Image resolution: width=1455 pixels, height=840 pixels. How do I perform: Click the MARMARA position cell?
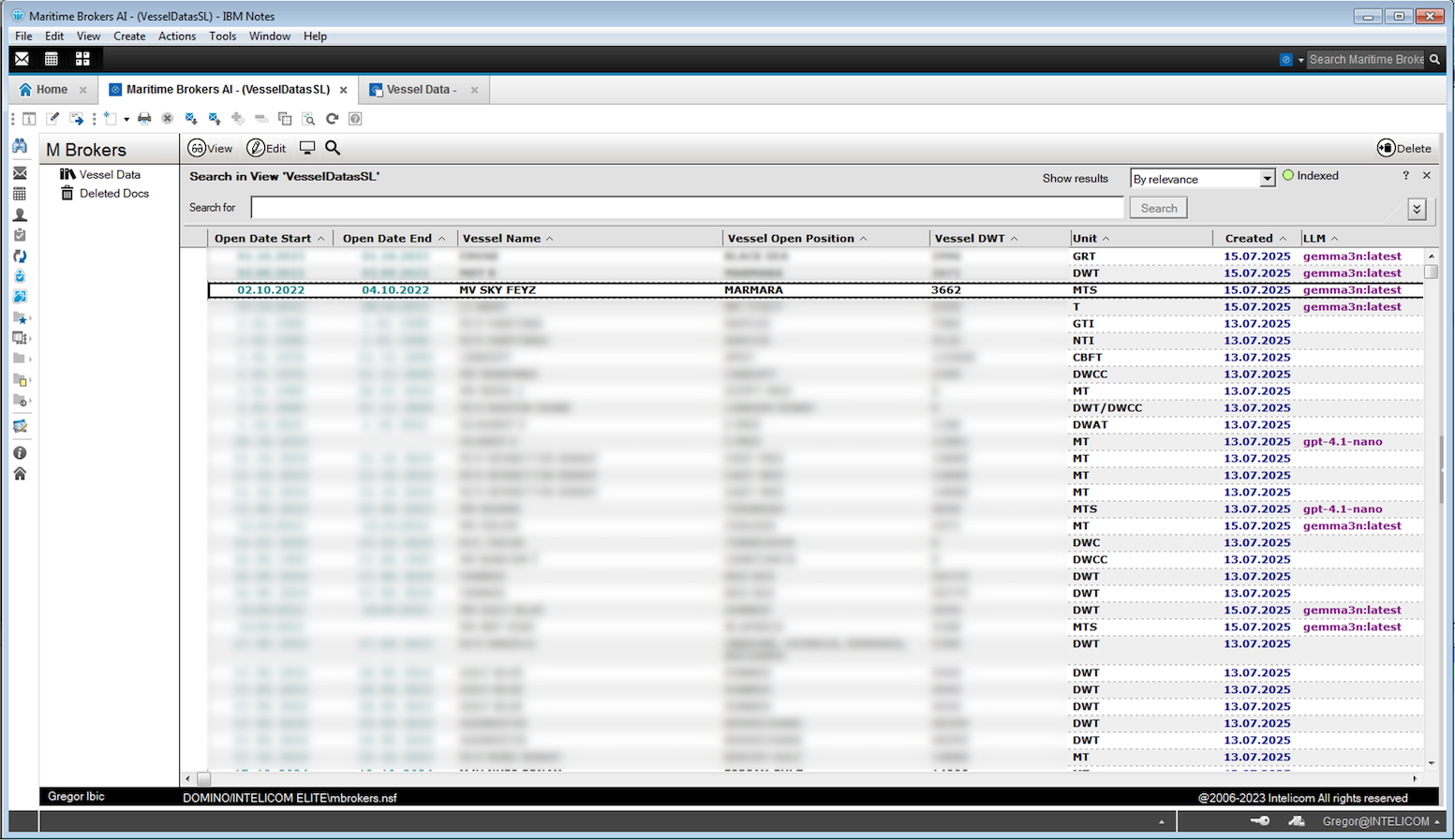[753, 290]
